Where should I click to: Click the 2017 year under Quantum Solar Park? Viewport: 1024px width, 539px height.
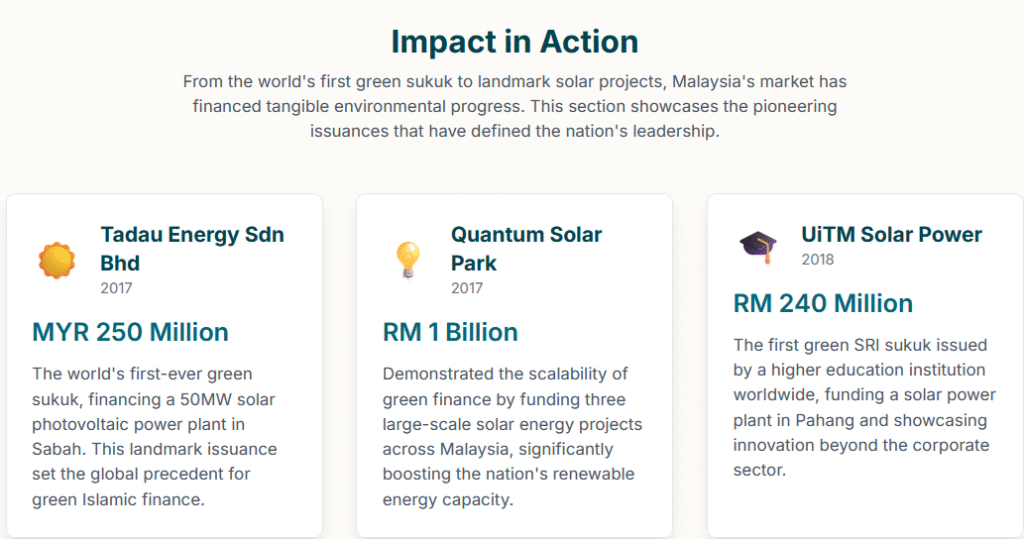[x=467, y=288]
